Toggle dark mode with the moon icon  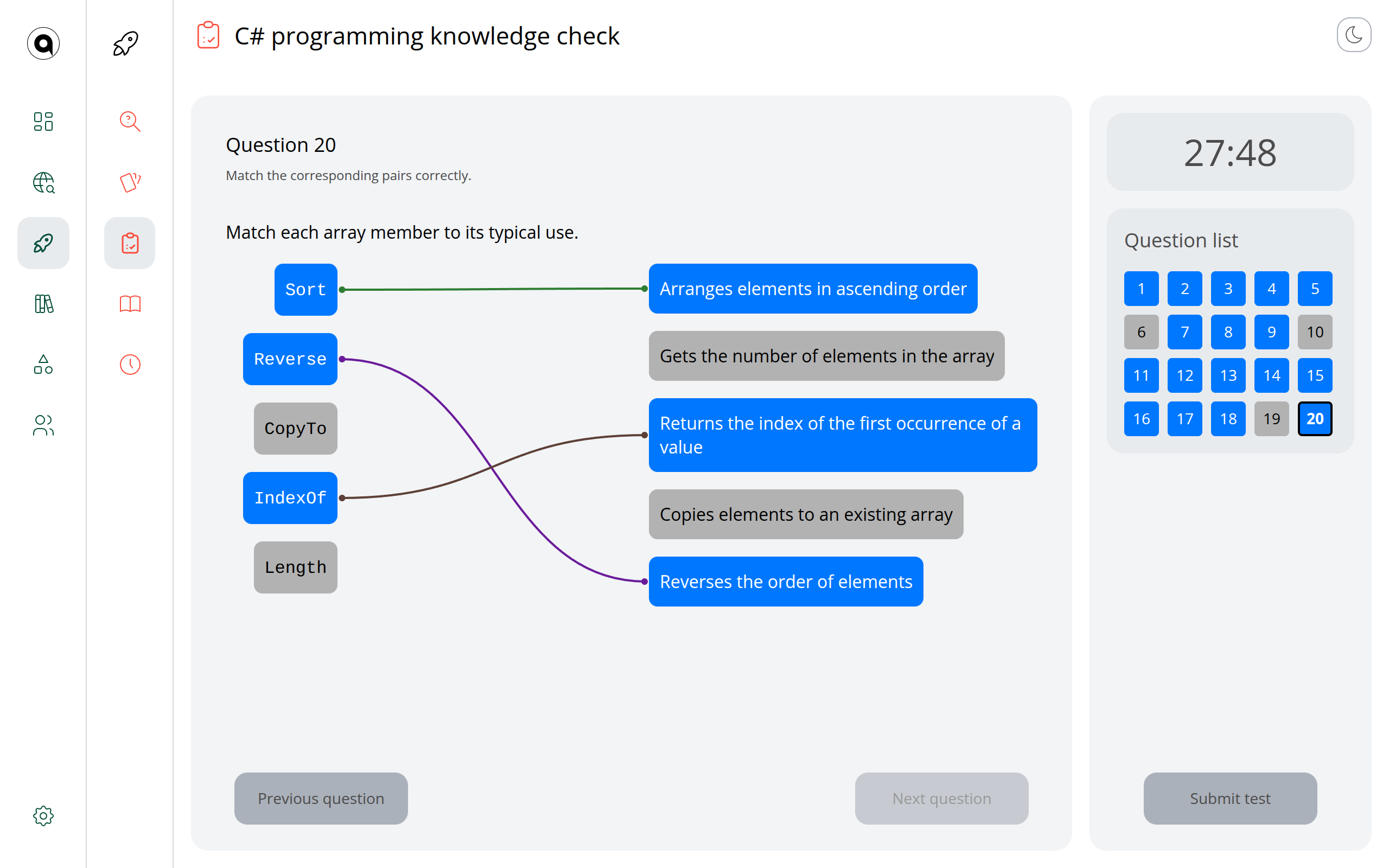click(1354, 35)
